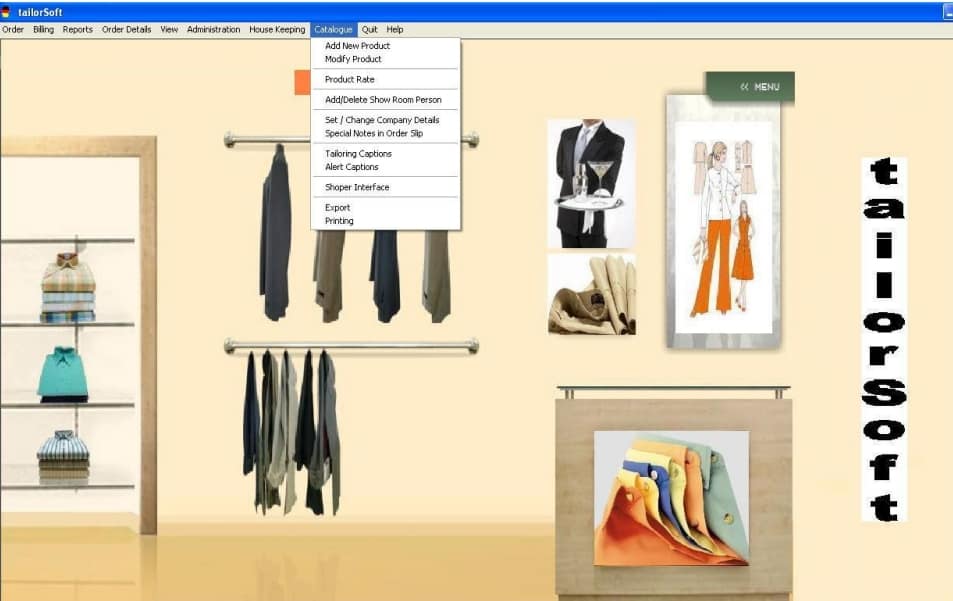The image size is (953, 601).
Task: Select Special Notes in Order Slip
Action: (x=374, y=133)
